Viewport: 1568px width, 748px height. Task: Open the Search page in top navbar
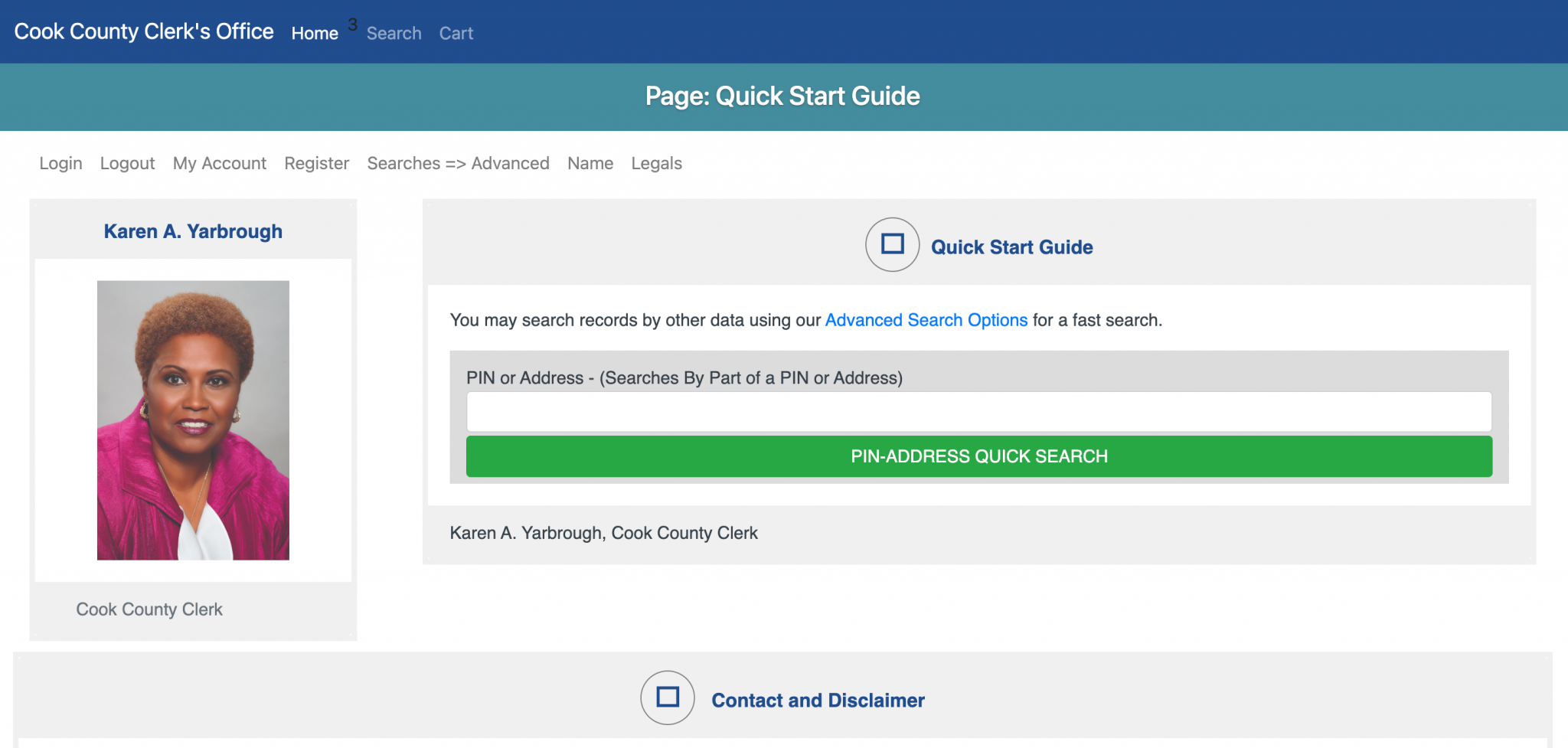click(394, 34)
